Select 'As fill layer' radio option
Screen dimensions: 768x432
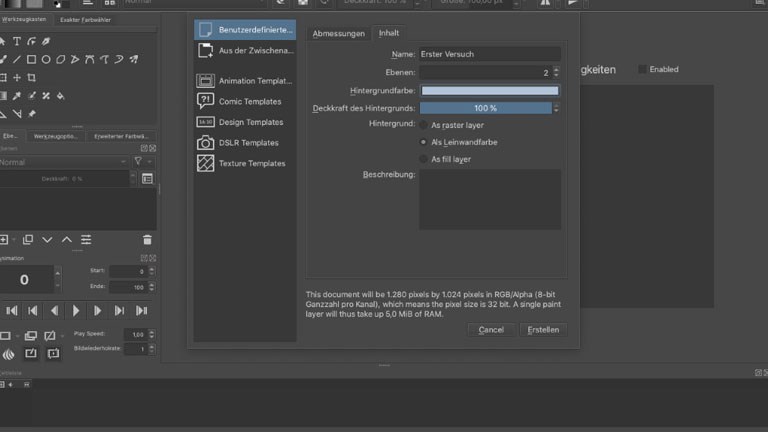[424, 159]
